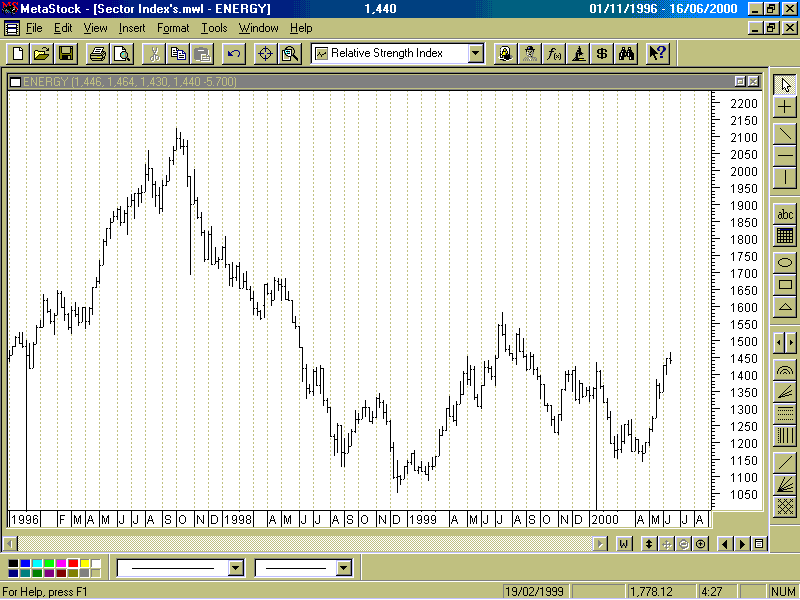The height and width of the screenshot is (600, 800).
Task: Expand the line style dropdown
Action: click(235, 568)
